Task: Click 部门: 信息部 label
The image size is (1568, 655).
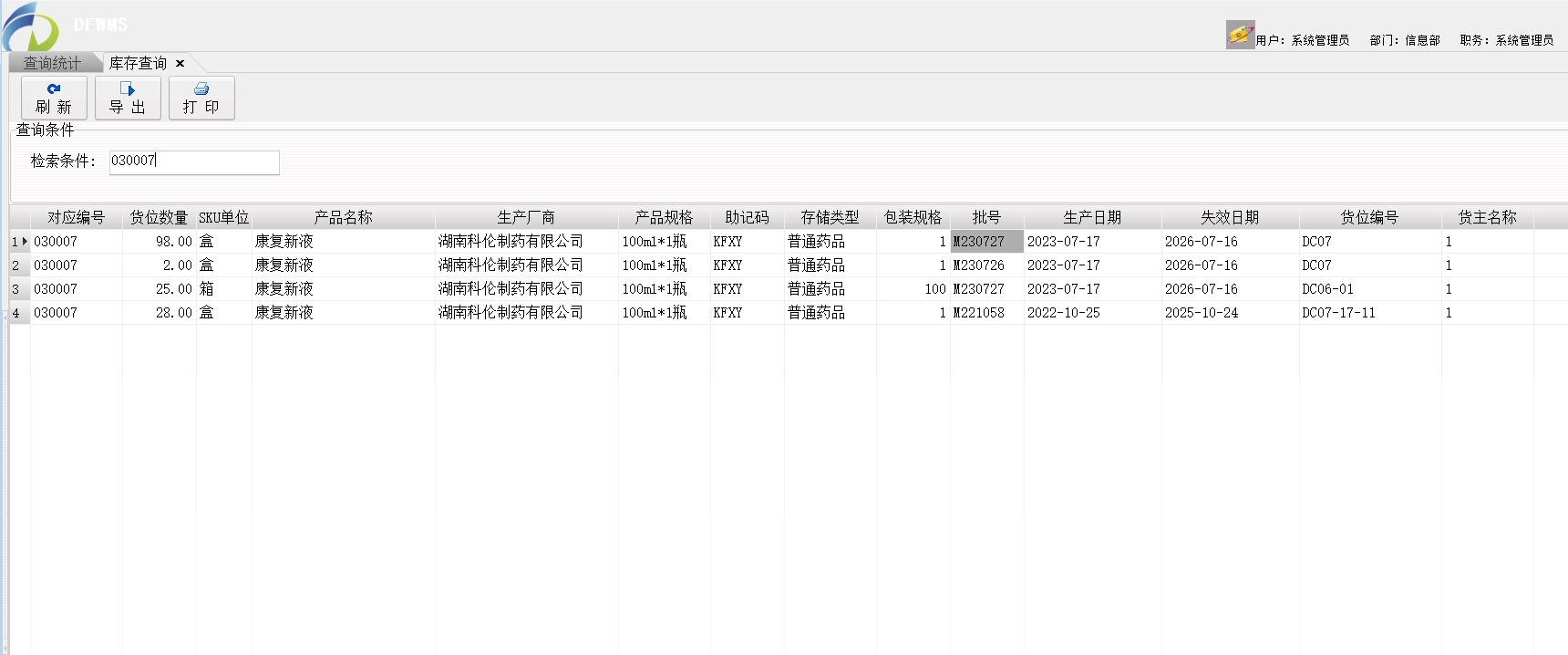Action: tap(1405, 40)
